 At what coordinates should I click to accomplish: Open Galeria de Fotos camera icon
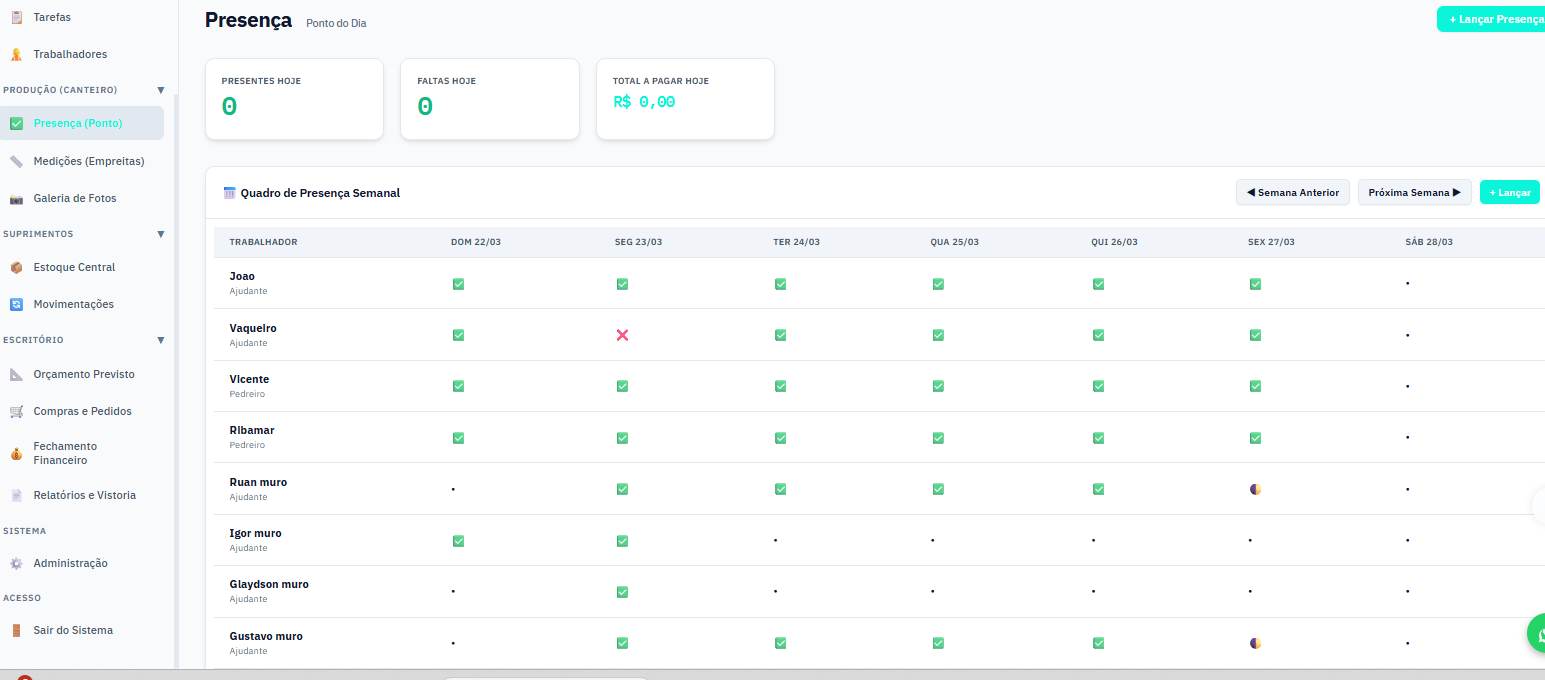pos(16,198)
